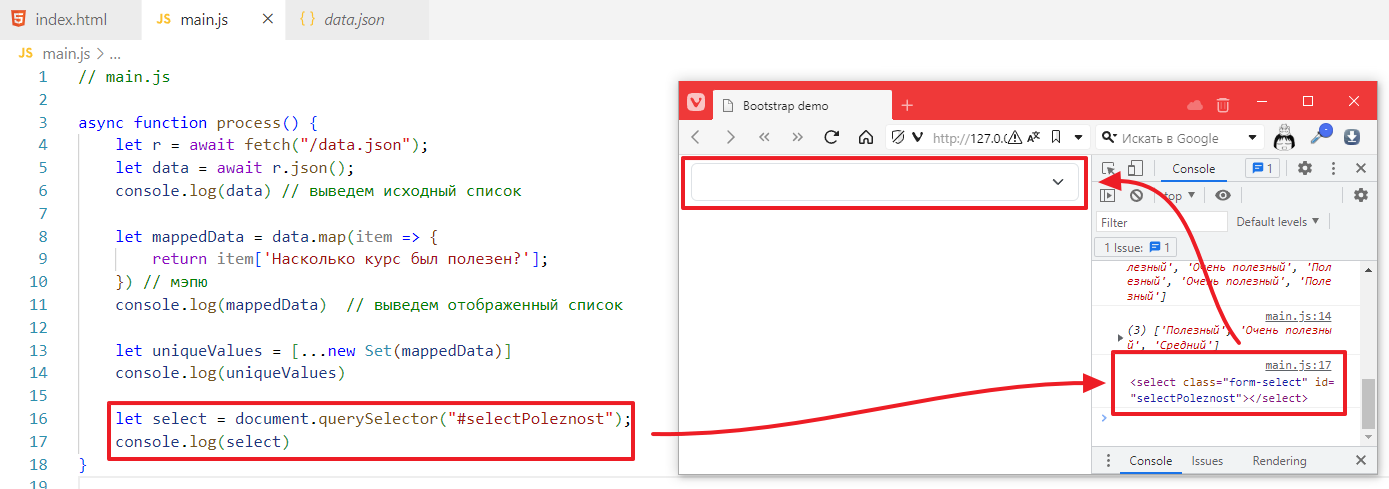Viewport: 1389px width, 489px height.
Task: Click the console vertical scrollbar thumb
Action: pyautogui.click(x=1367, y=400)
